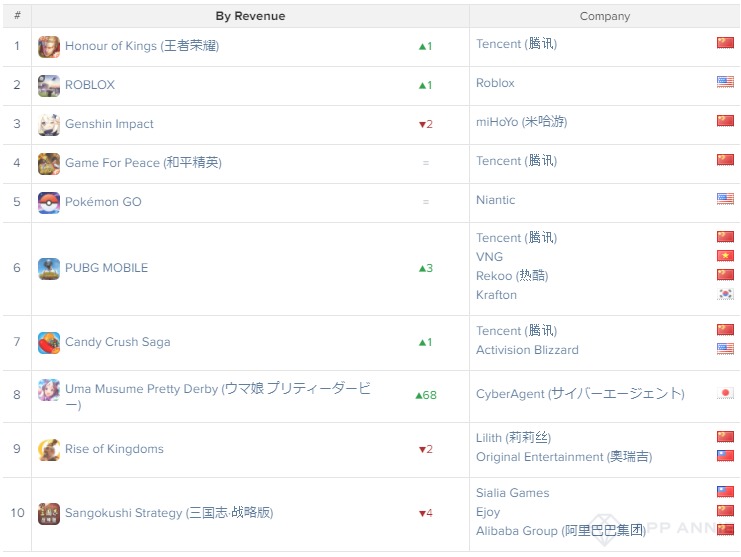Click the # column header
The image size is (741, 557).
[17, 16]
